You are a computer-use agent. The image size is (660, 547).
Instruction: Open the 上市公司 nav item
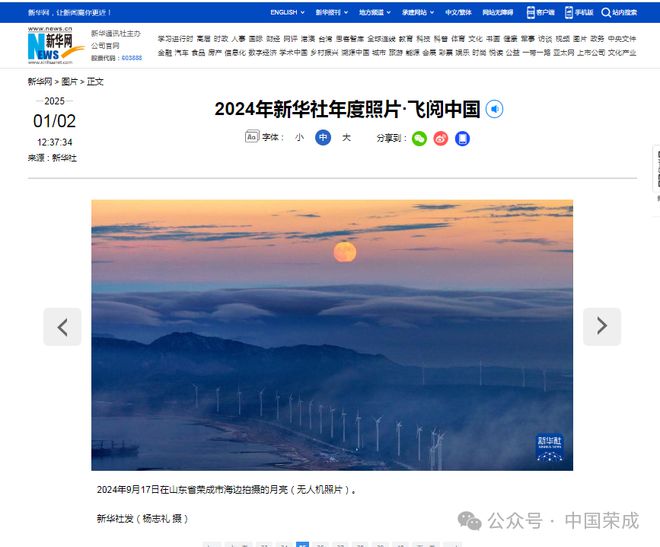(x=591, y=53)
